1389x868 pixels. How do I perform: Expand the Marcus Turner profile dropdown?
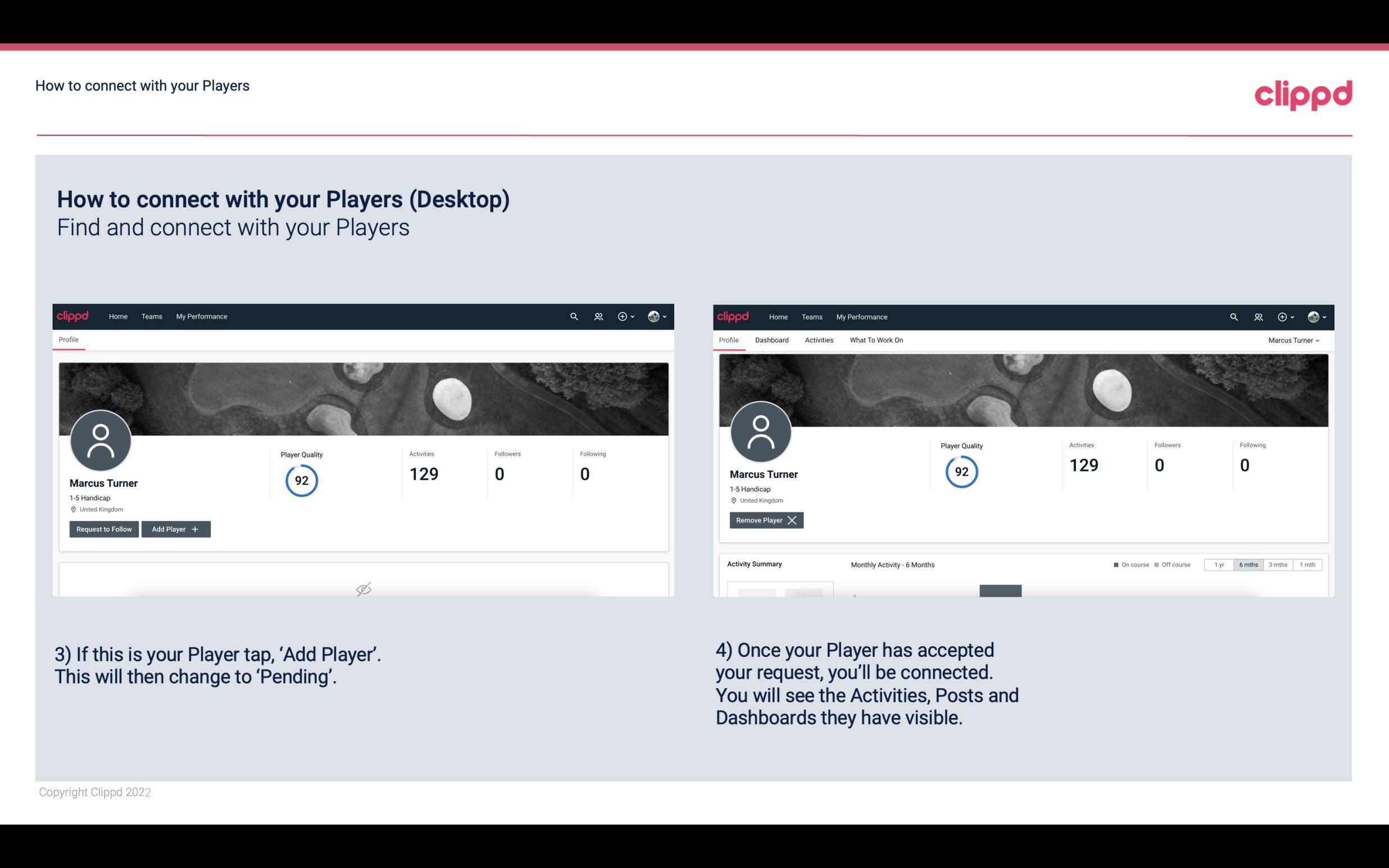click(x=1295, y=340)
